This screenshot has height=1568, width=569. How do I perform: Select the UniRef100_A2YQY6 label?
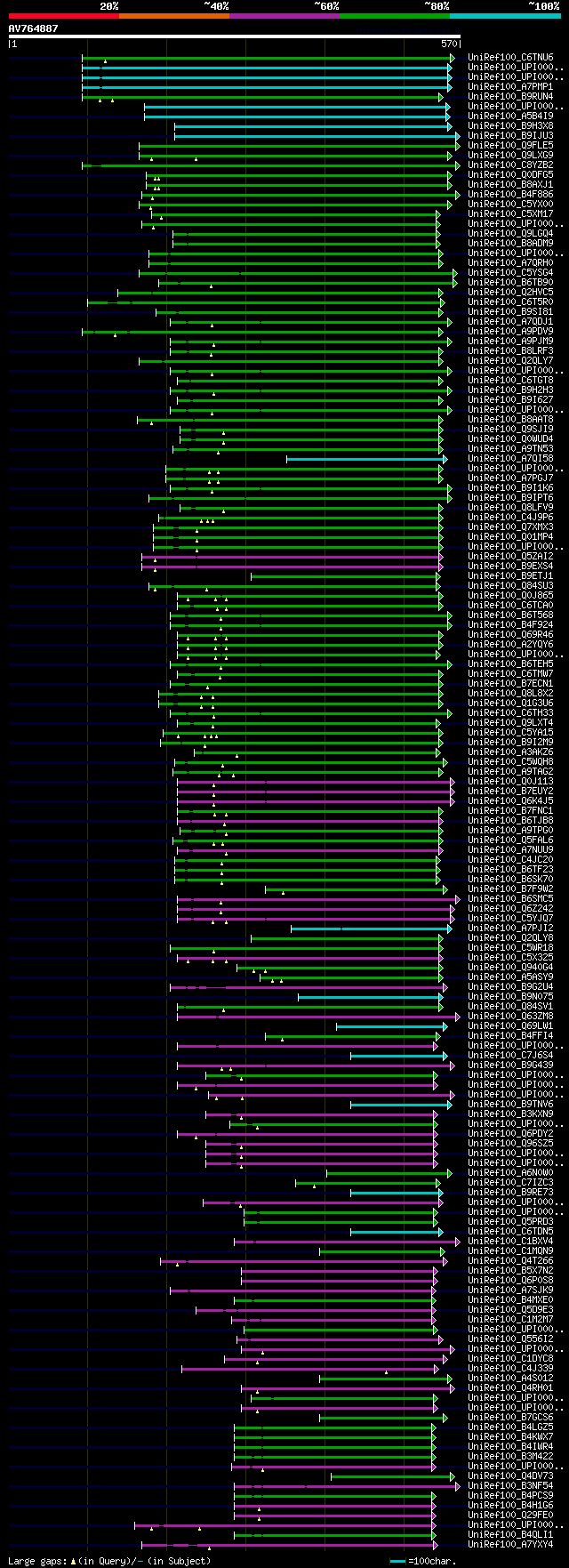(510, 644)
